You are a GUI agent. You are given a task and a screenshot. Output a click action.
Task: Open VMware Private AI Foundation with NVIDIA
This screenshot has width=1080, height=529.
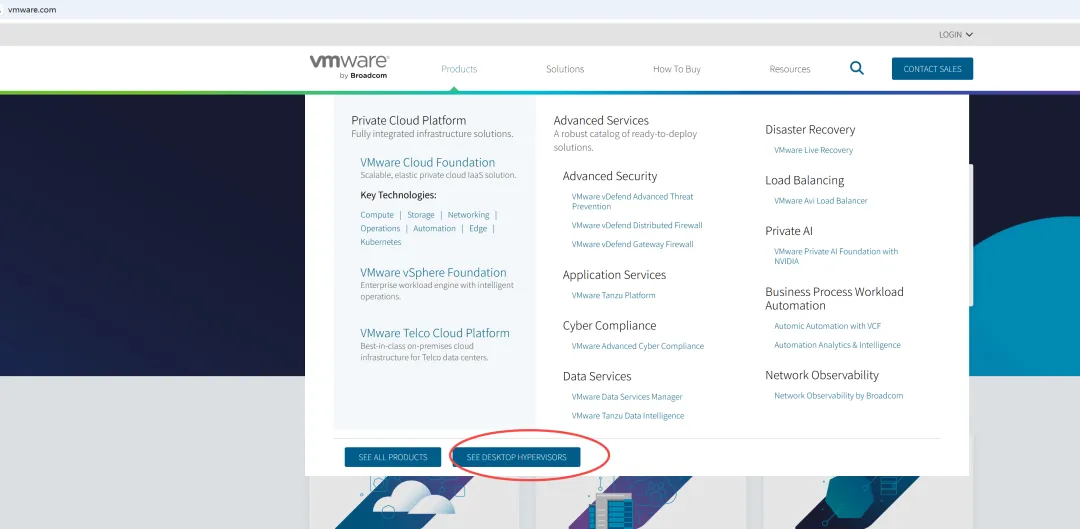point(836,256)
